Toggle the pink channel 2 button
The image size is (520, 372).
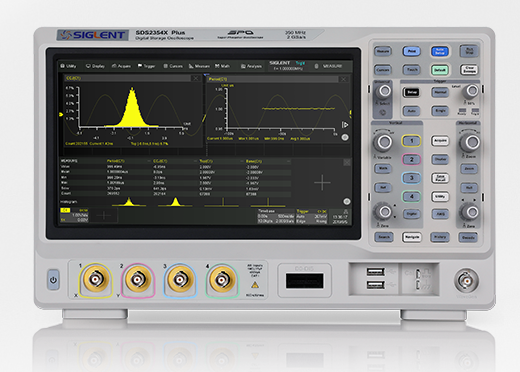(411, 159)
